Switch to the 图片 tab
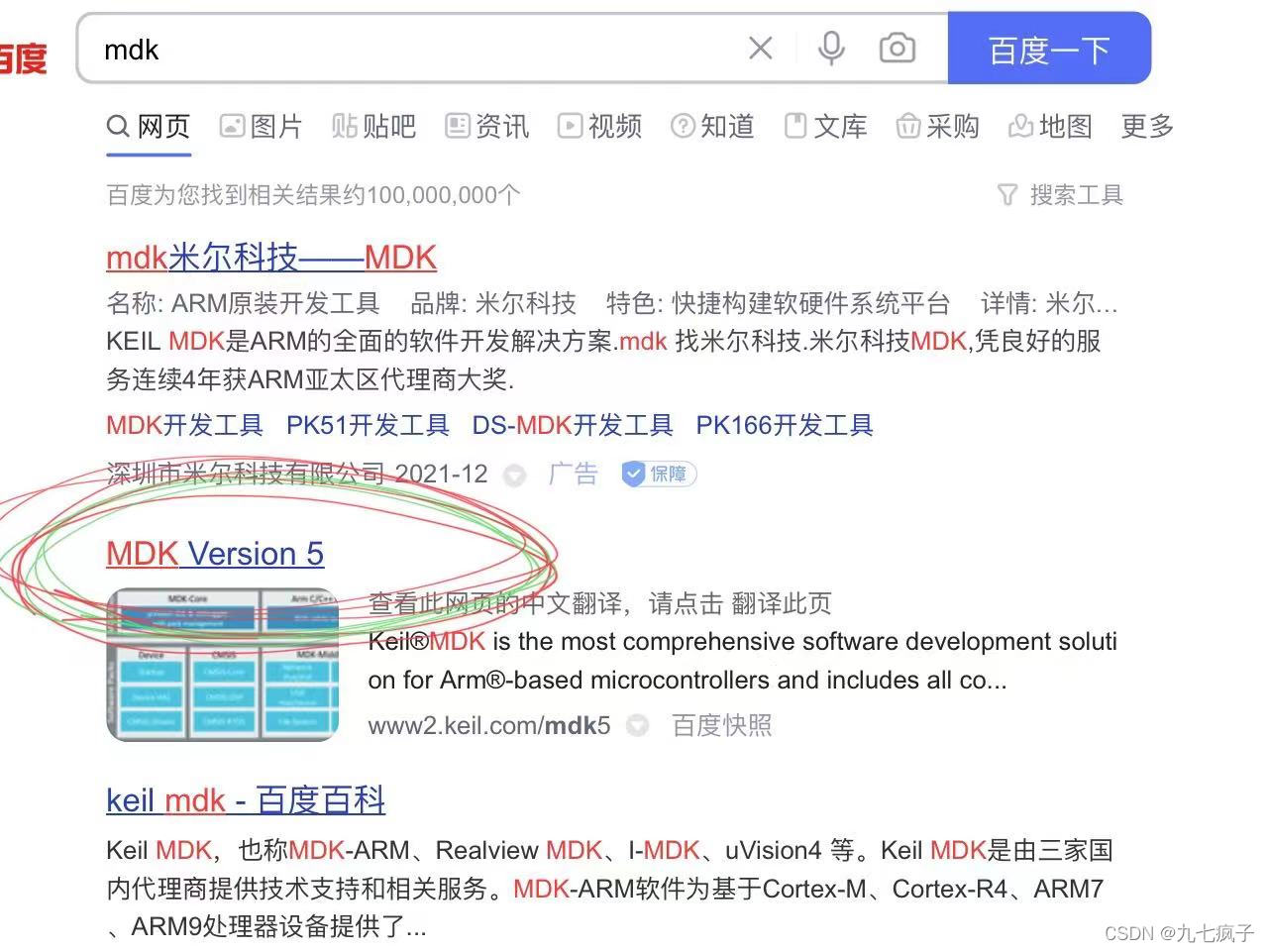 261,127
